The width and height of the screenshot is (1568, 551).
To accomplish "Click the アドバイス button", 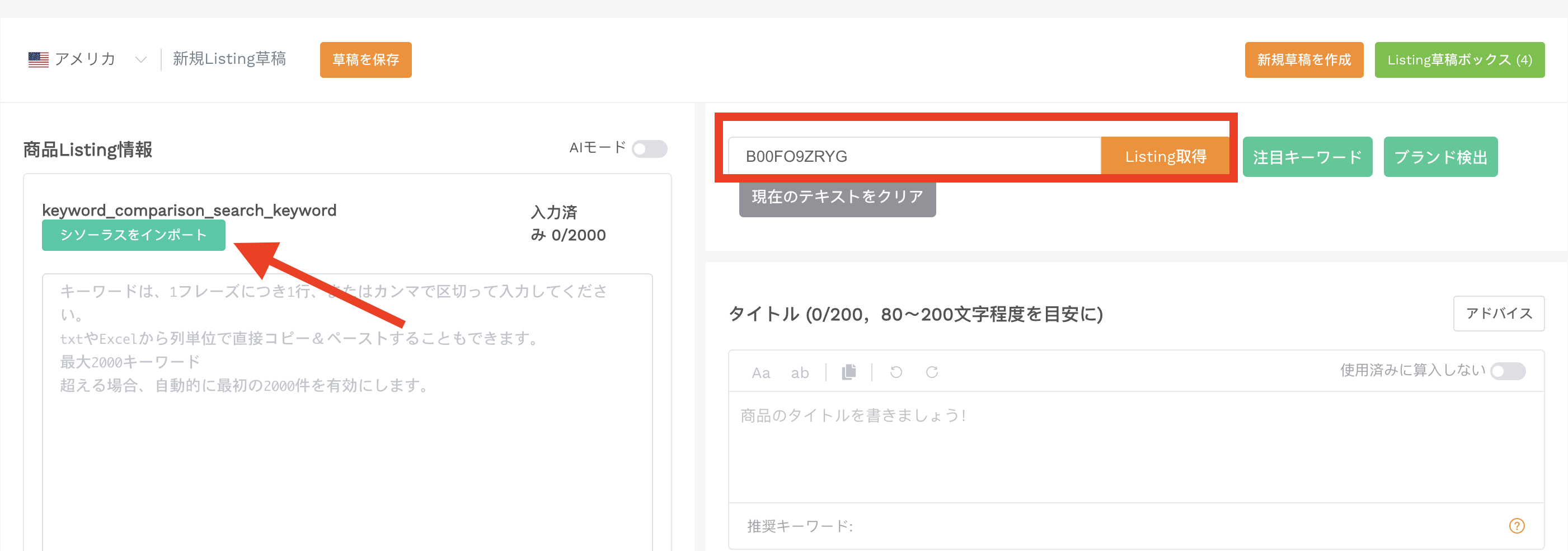I will click(1499, 314).
